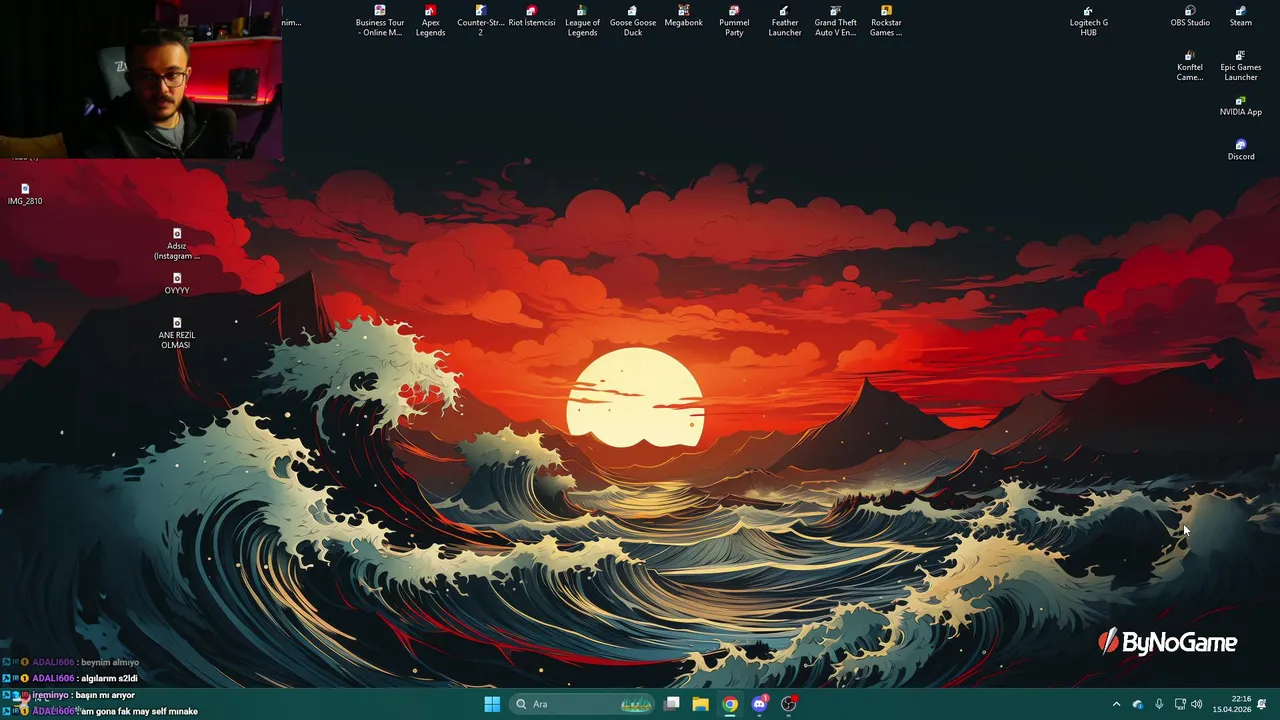The image size is (1280, 720).
Task: Open File Explorer from taskbar
Action: click(x=701, y=704)
